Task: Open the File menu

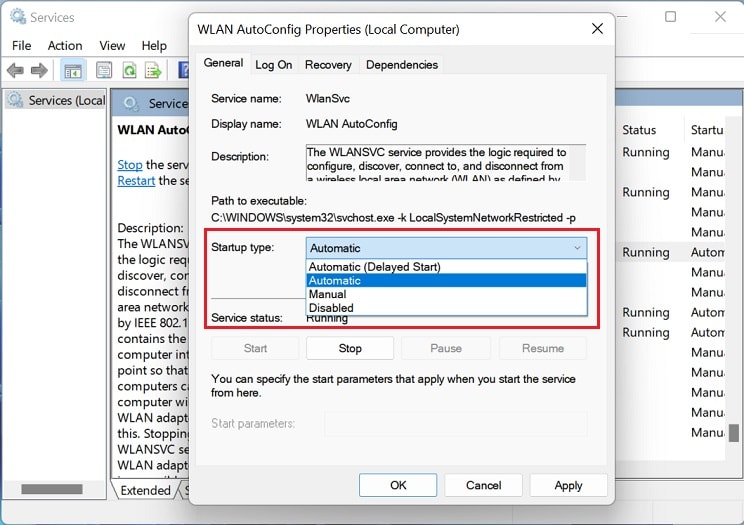Action: click(21, 46)
